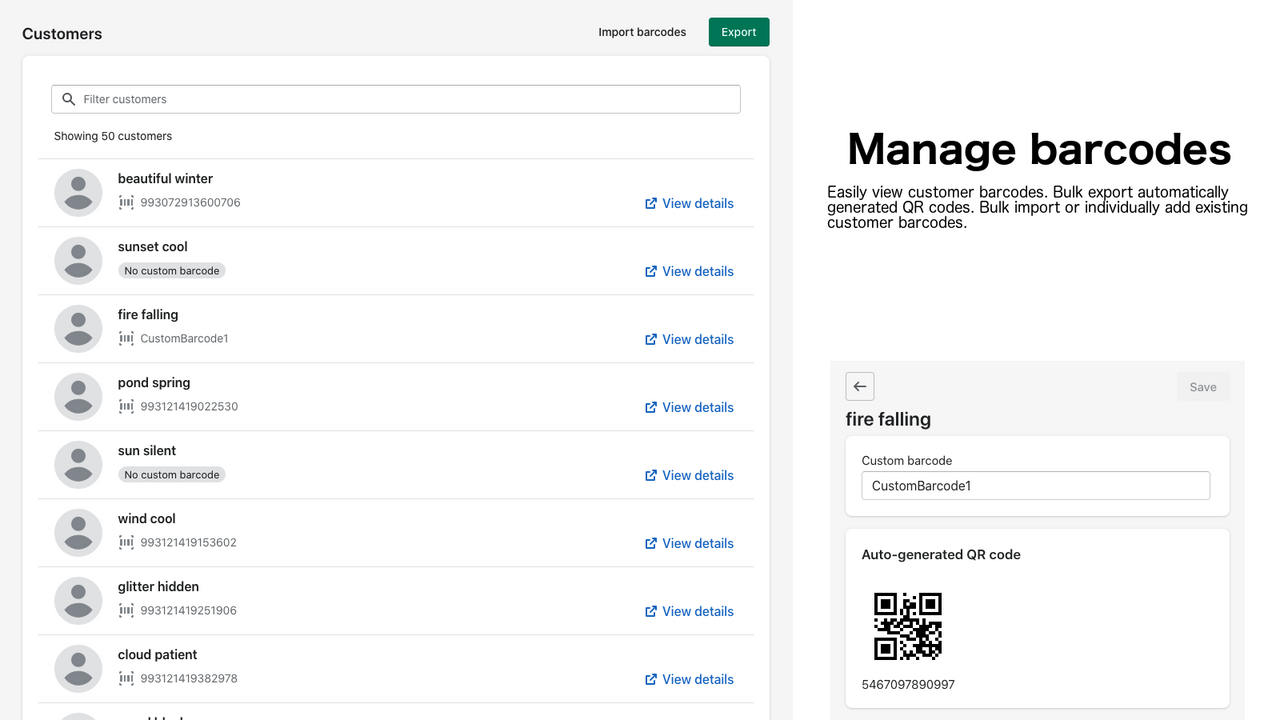Select beautiful winter's avatar thumbnail

(78, 192)
